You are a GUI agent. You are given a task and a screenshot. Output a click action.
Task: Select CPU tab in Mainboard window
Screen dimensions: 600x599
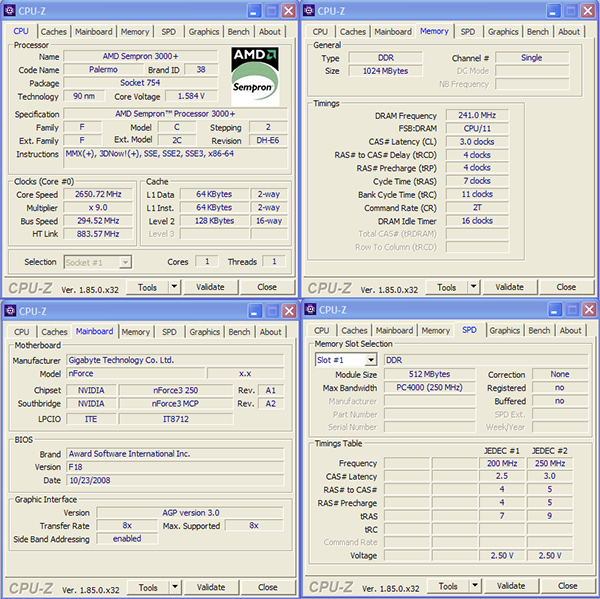click(21, 332)
